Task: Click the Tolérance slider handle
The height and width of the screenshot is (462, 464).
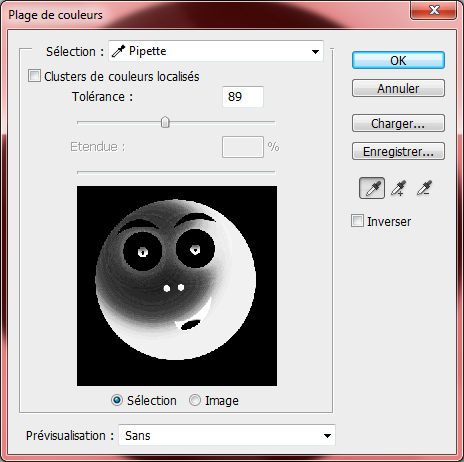Action: (x=165, y=122)
